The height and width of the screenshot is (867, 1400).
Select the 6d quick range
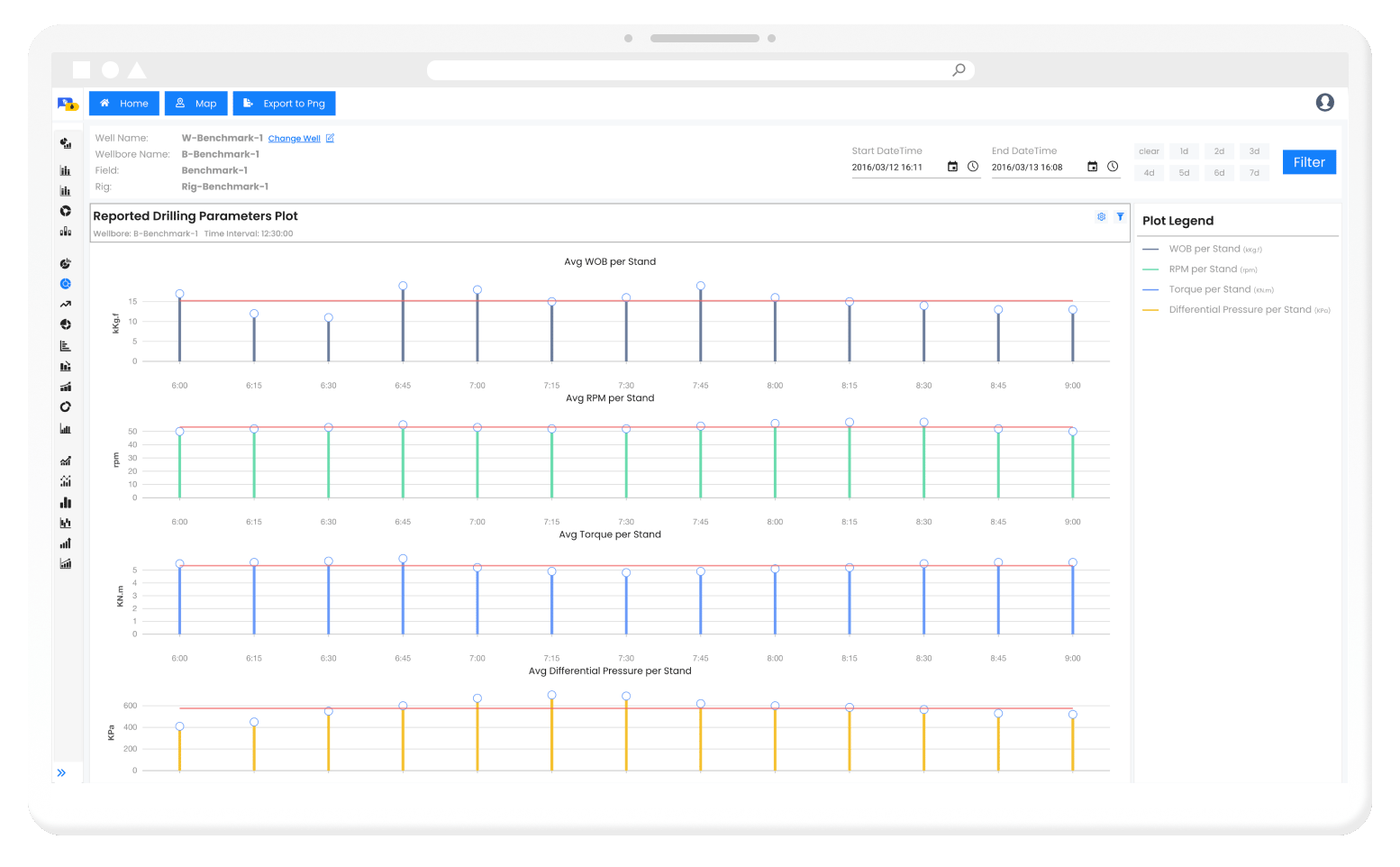[x=1219, y=173]
